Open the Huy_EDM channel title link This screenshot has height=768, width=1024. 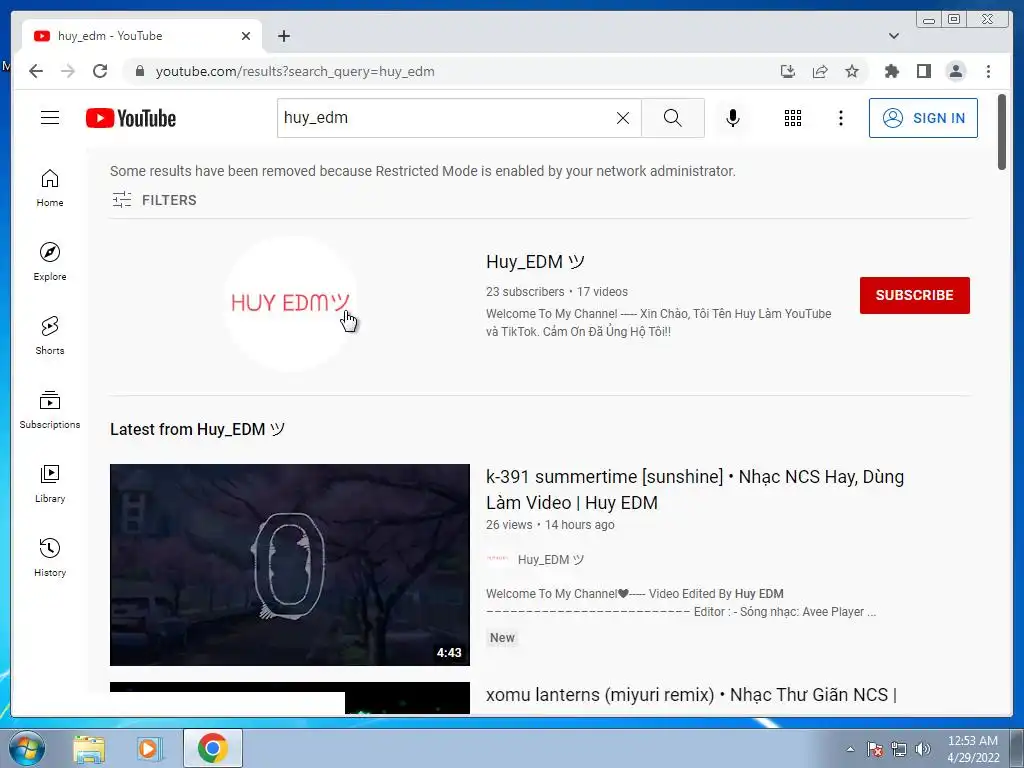[x=536, y=262]
